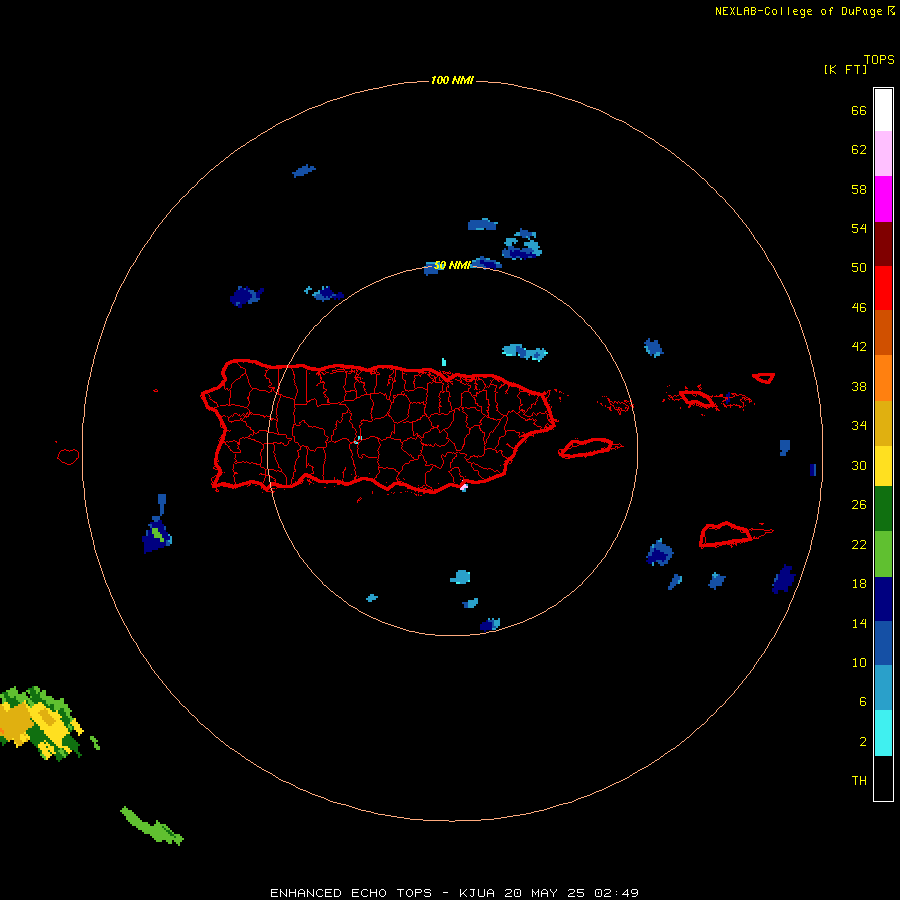Click the '10' legend value

point(859,662)
